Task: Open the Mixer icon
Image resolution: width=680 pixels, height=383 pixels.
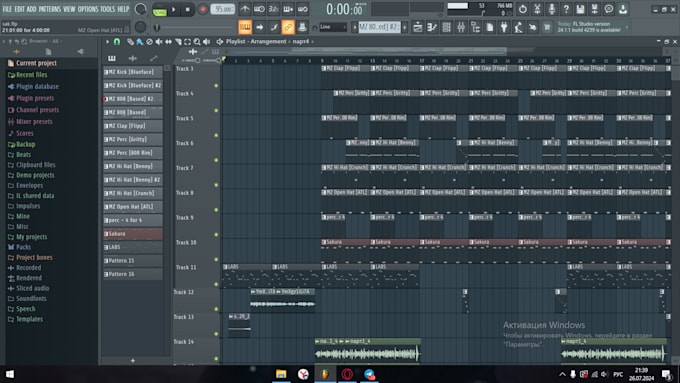Action: point(461,27)
